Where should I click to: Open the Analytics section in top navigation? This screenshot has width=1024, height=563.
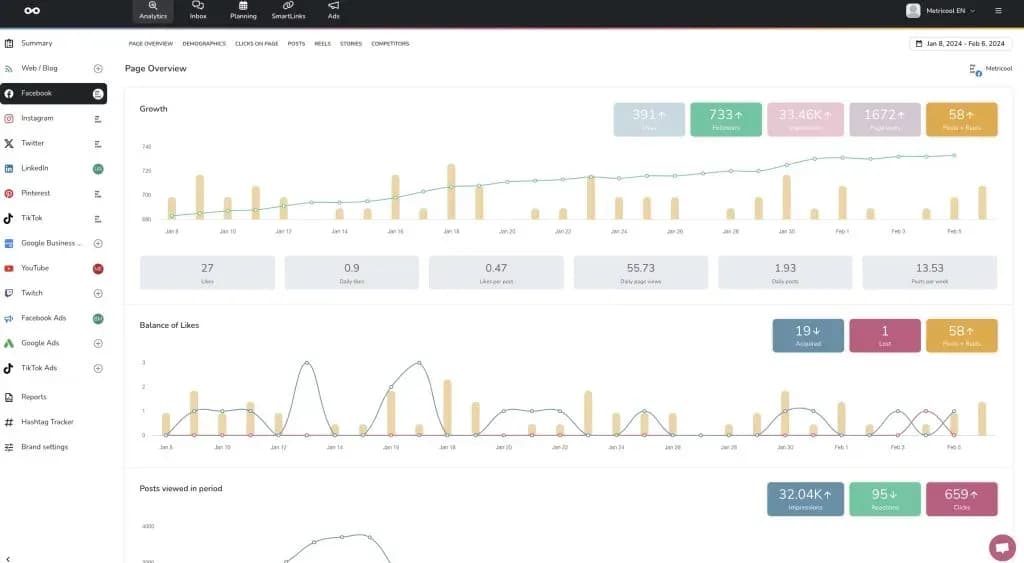(x=153, y=10)
